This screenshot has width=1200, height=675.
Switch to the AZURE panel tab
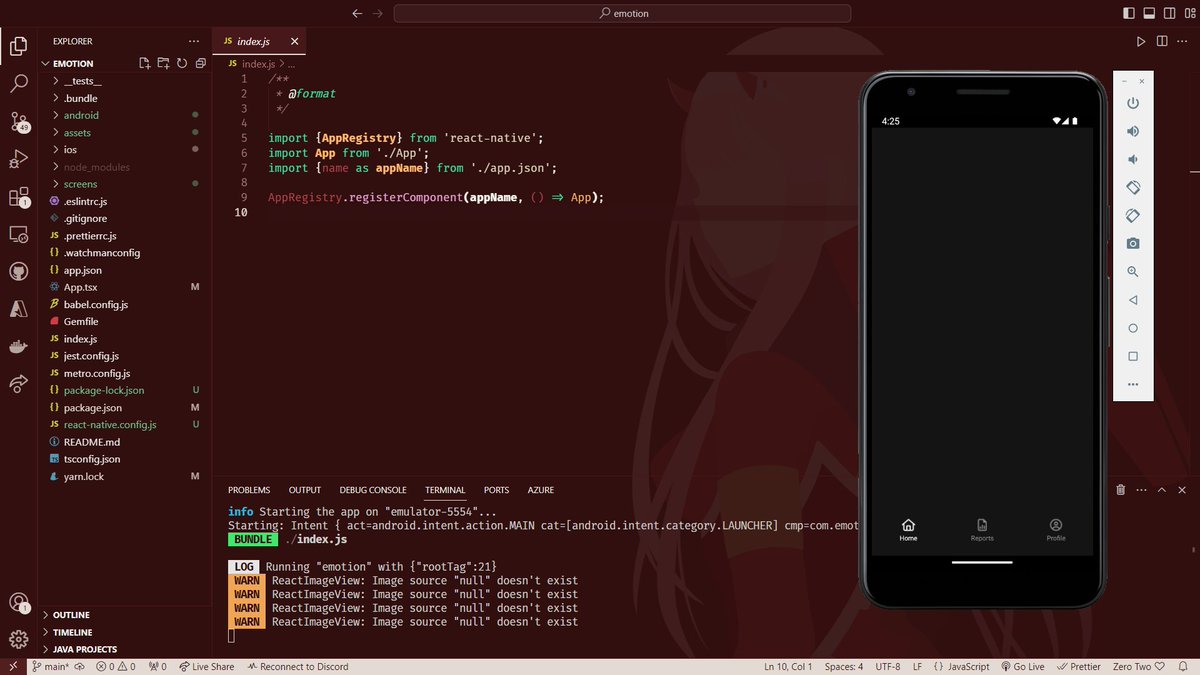(541, 490)
